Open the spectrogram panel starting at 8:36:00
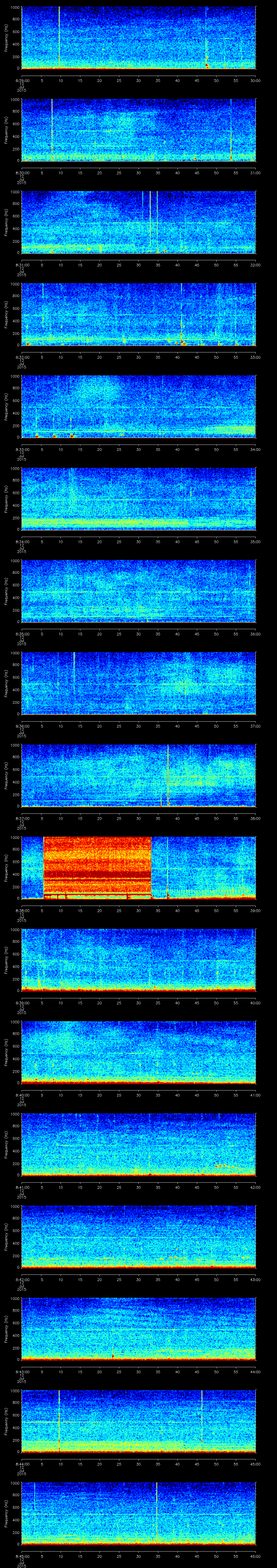This screenshot has height=1568, width=277. tap(138, 683)
